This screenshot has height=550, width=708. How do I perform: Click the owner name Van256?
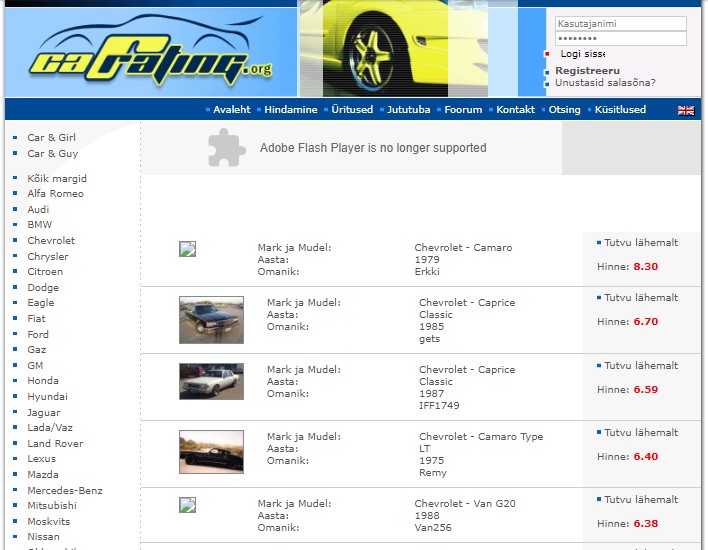click(433, 527)
